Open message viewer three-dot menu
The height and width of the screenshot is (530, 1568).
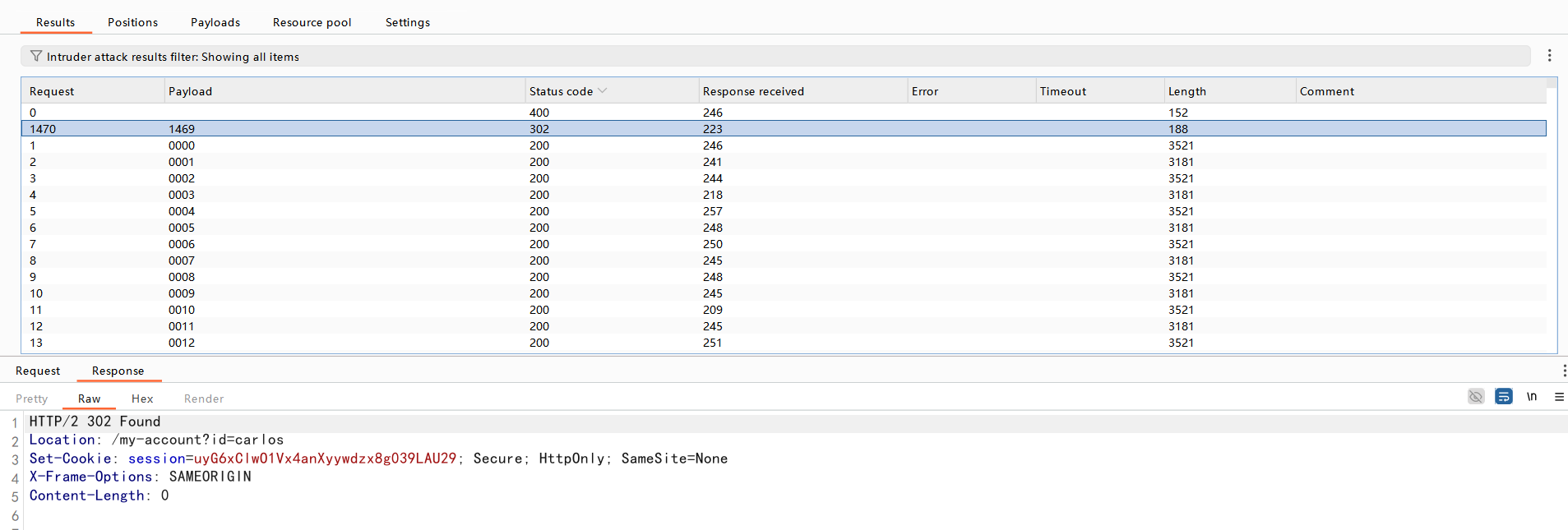[1563, 371]
